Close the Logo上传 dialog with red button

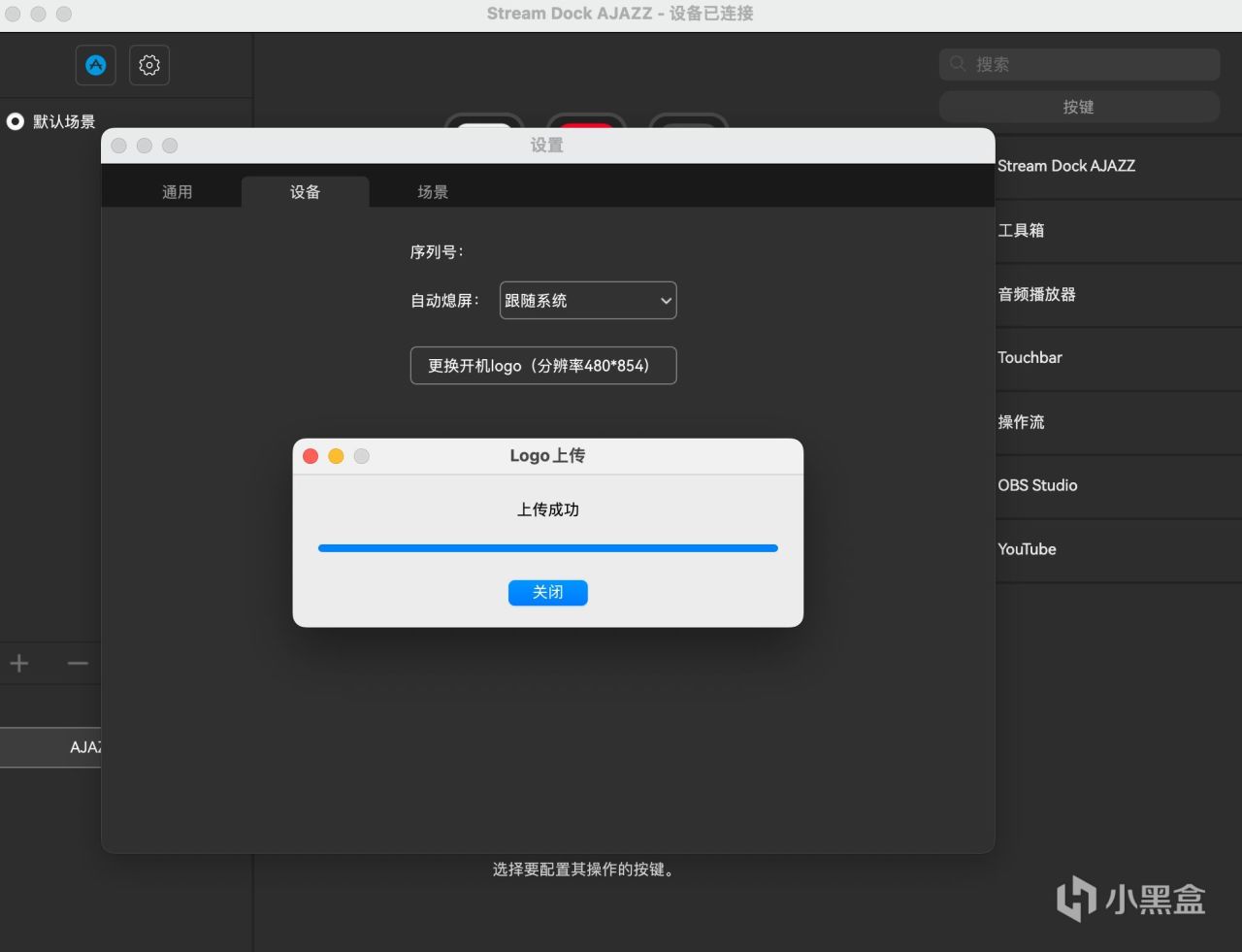tap(310, 456)
